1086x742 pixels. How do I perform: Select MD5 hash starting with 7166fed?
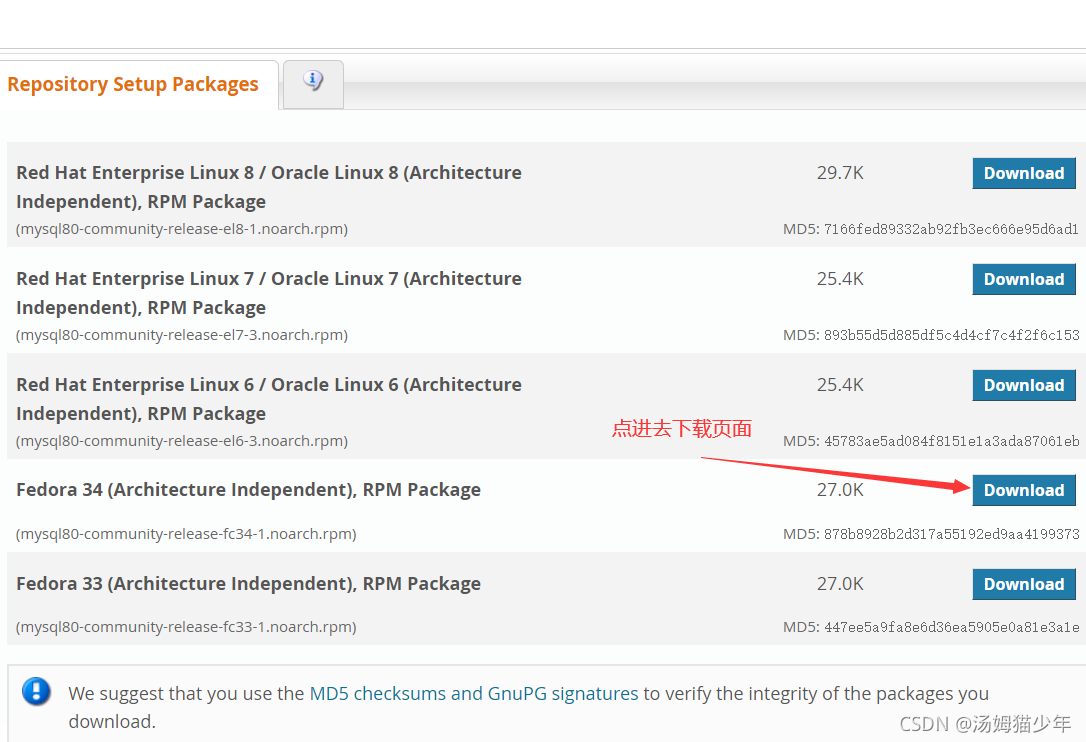(x=952, y=229)
